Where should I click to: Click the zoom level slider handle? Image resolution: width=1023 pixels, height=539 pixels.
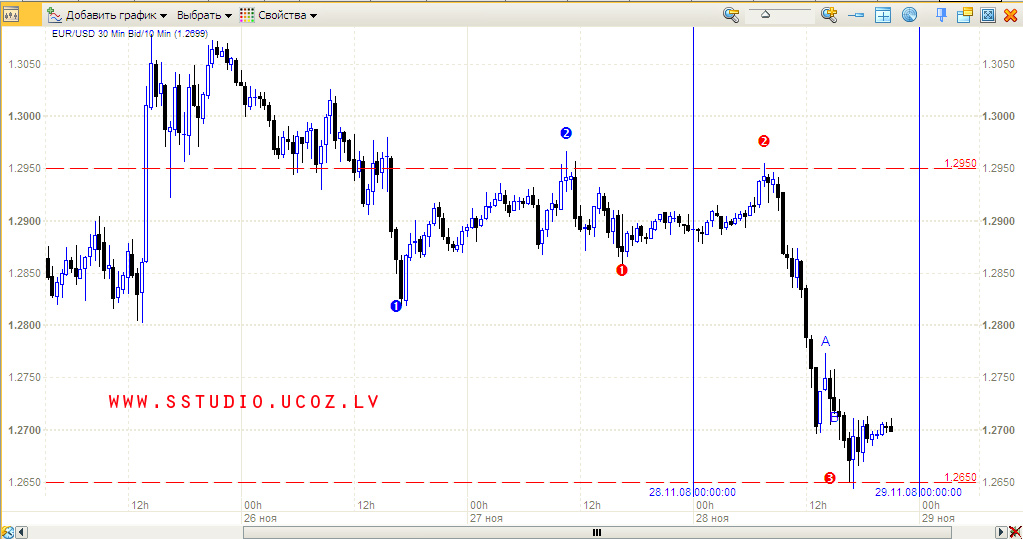point(765,14)
